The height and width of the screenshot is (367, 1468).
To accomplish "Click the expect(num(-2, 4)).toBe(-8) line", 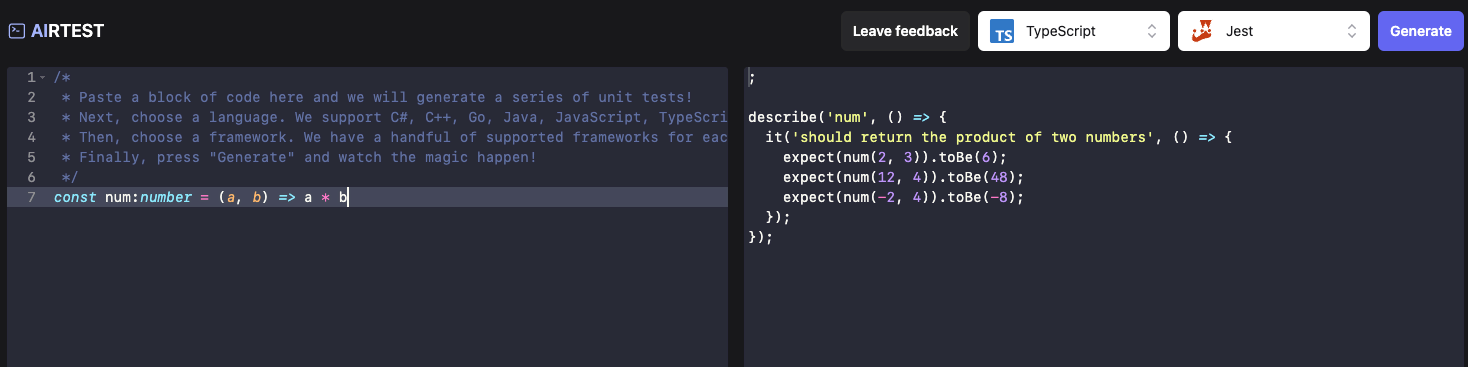I will tap(904, 197).
